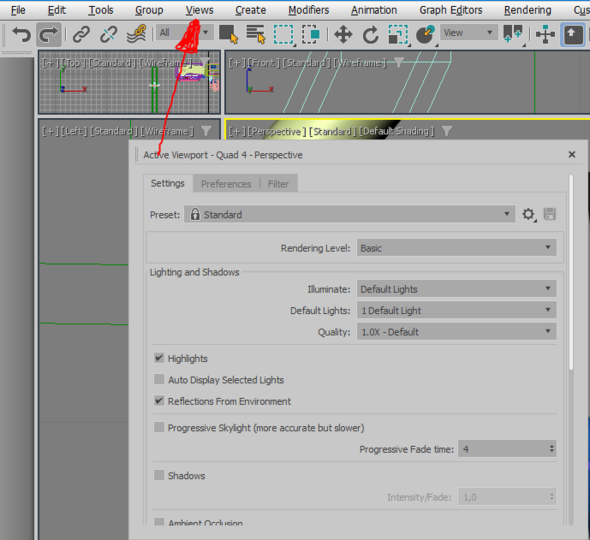Click the Perspective viewport label
The height and width of the screenshot is (540, 590).
277,131
